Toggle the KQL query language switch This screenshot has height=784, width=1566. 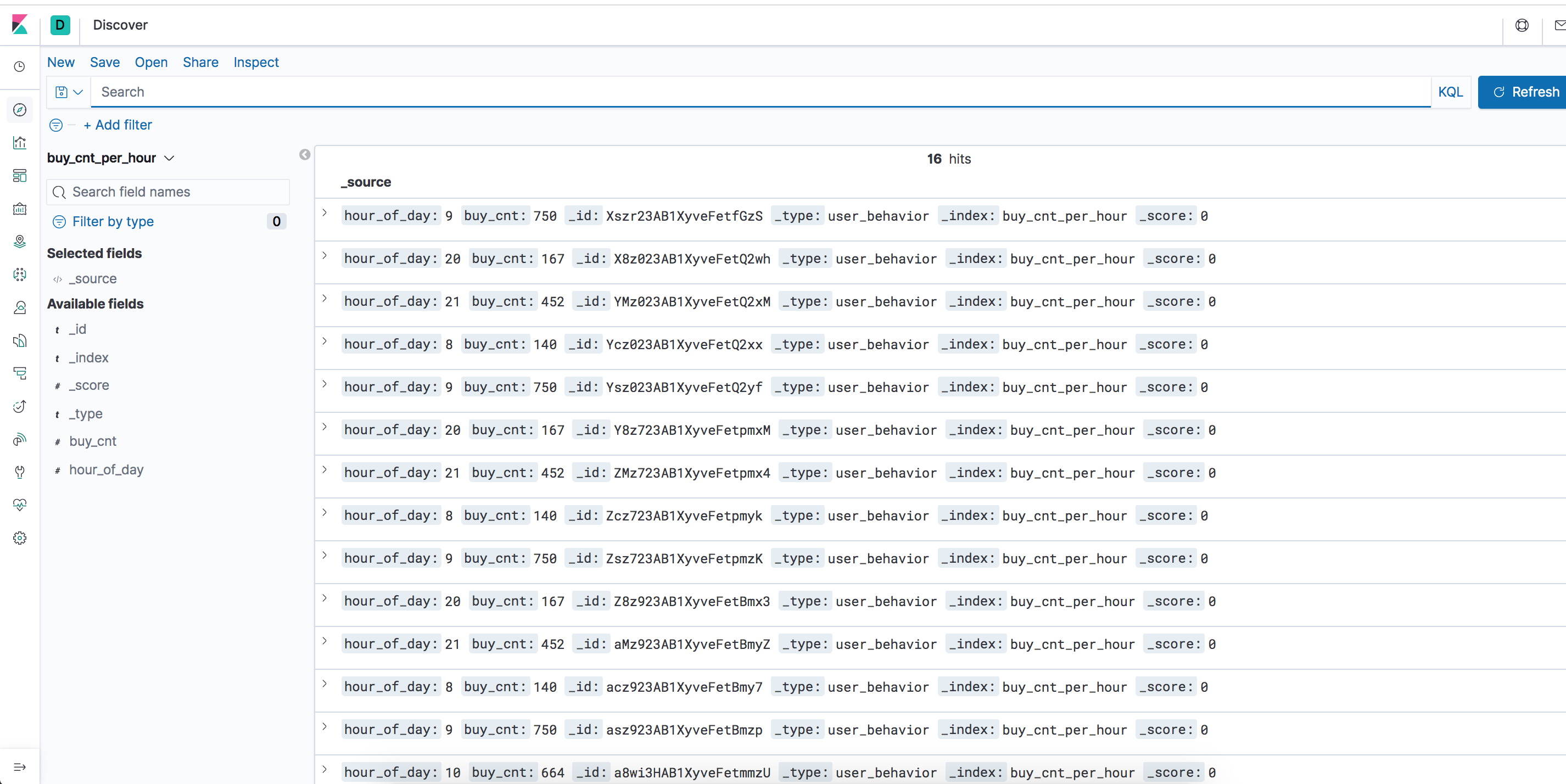[1451, 92]
